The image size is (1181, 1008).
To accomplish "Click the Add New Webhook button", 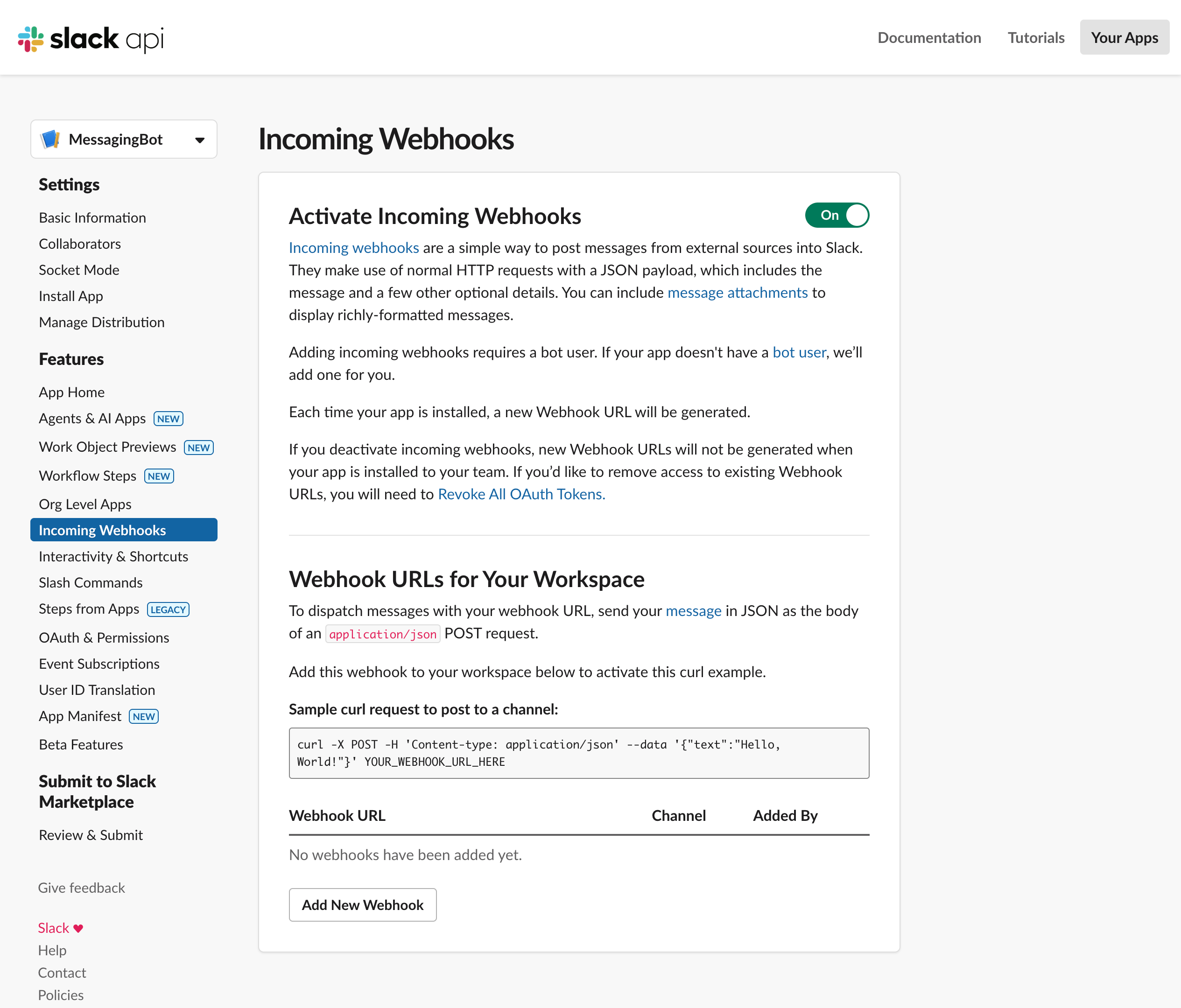I will pyautogui.click(x=363, y=905).
